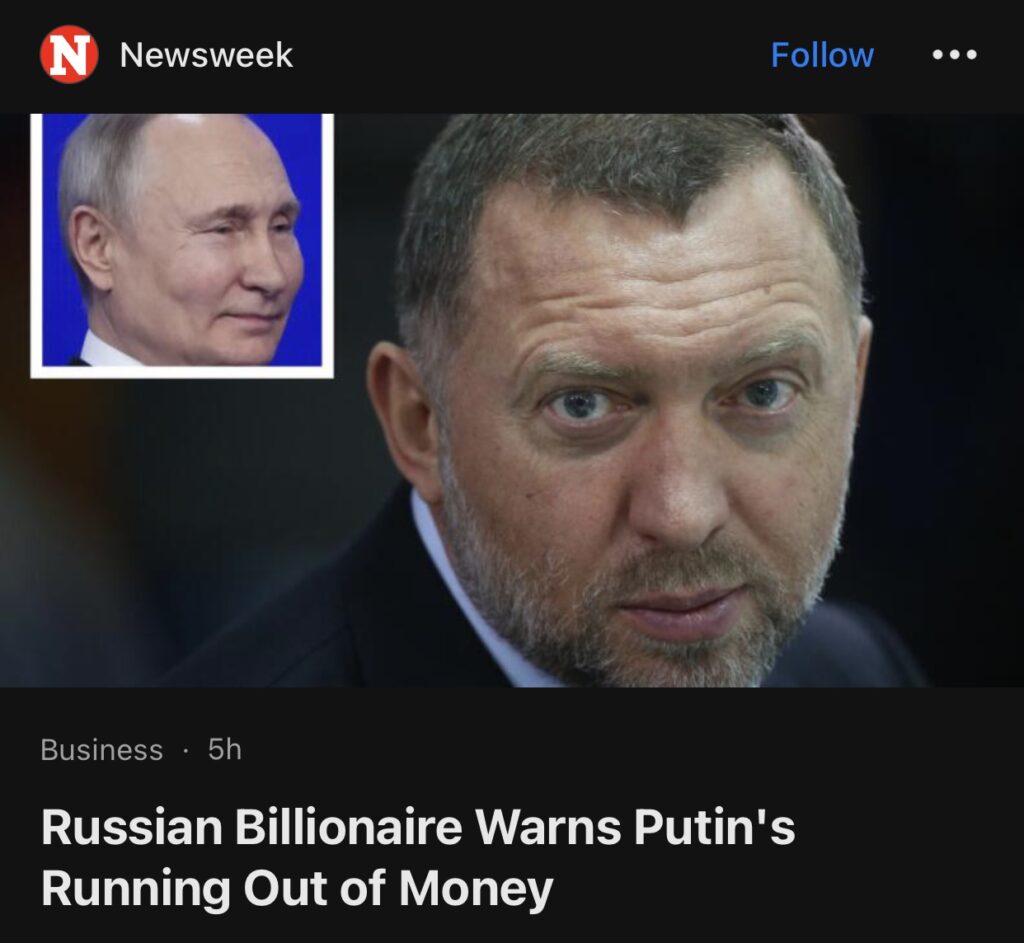The width and height of the screenshot is (1024, 943).
Task: Click the word "Putin's" in the headline
Action: (x=716, y=830)
